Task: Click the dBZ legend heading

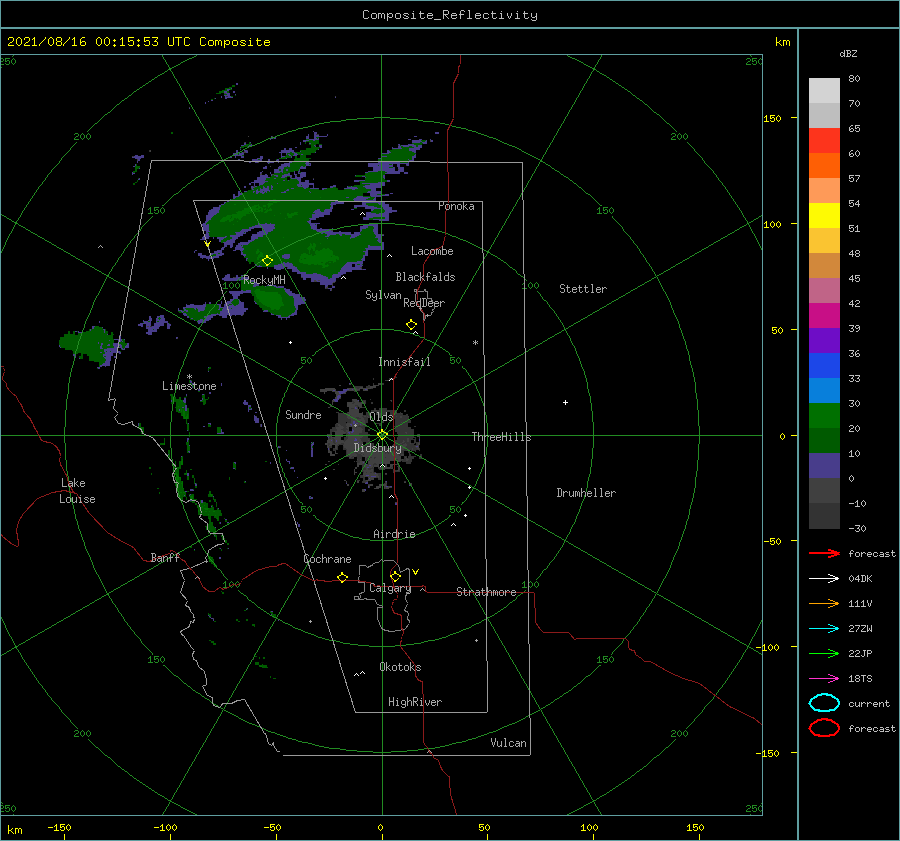Action: pos(848,53)
